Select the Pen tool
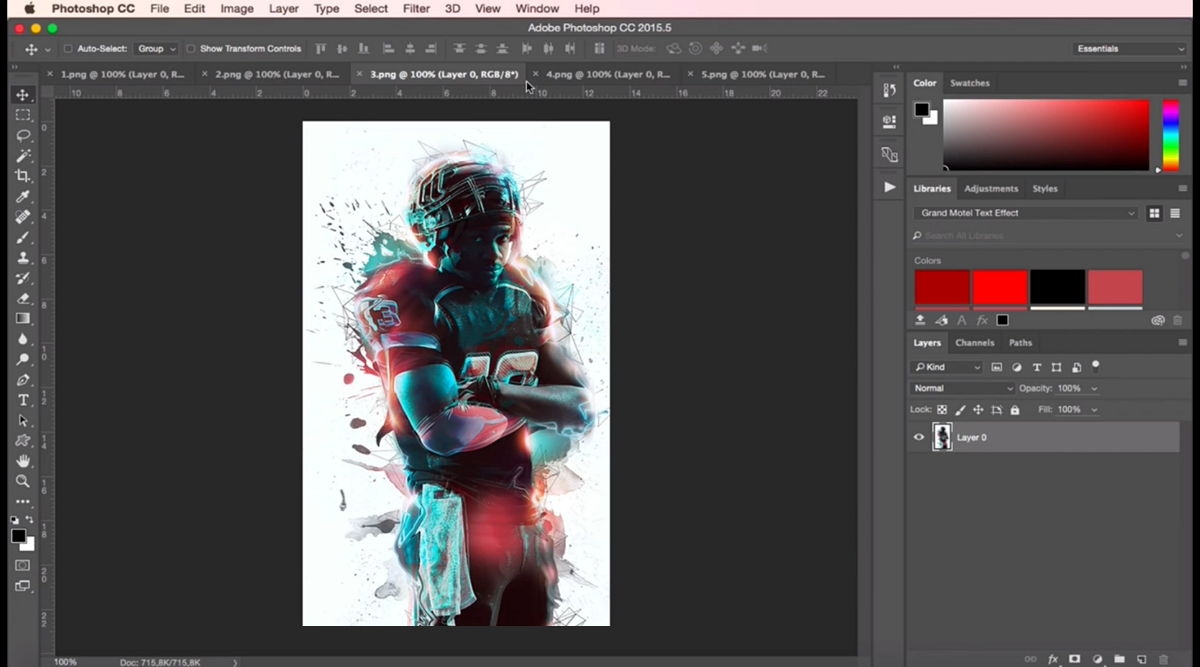 (22, 380)
